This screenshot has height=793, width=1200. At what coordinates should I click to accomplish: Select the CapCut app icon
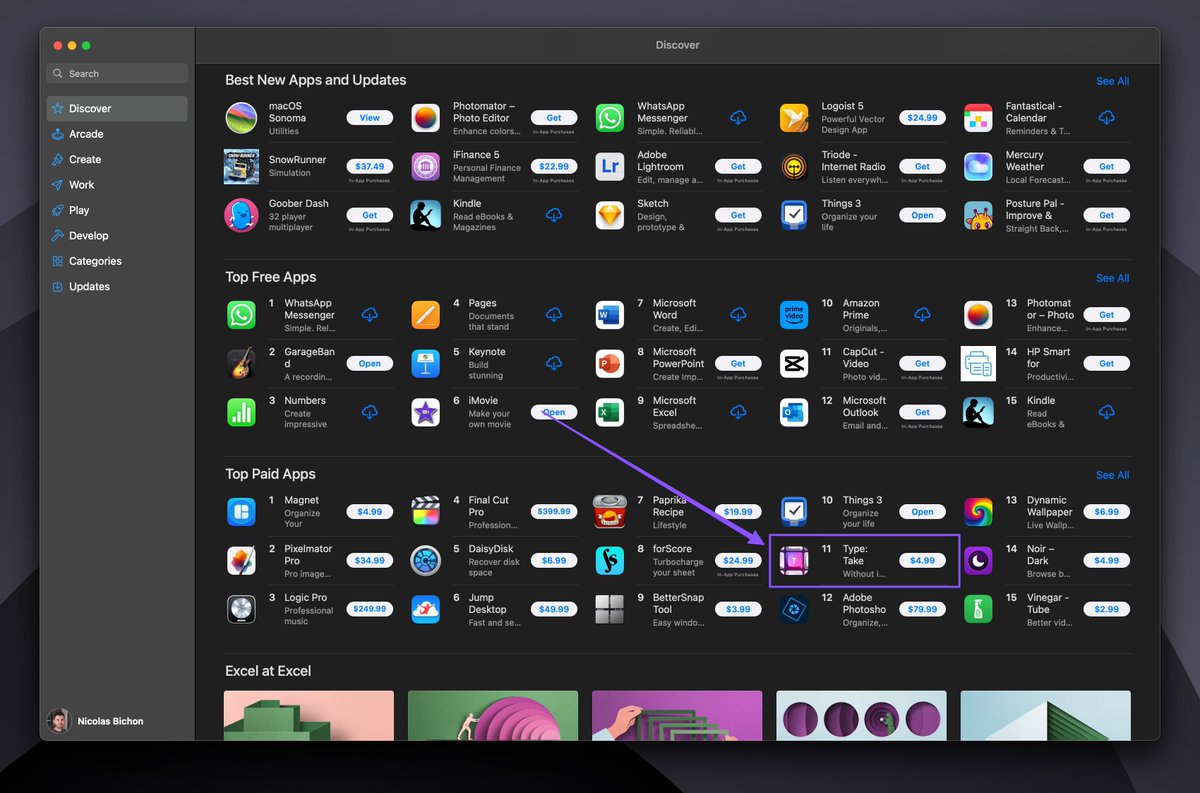pyautogui.click(x=794, y=364)
